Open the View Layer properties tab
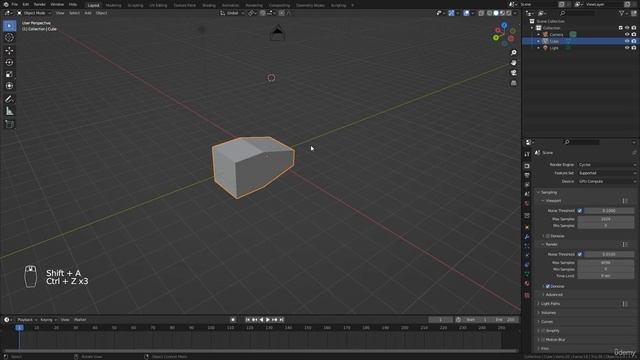 pyautogui.click(x=527, y=184)
